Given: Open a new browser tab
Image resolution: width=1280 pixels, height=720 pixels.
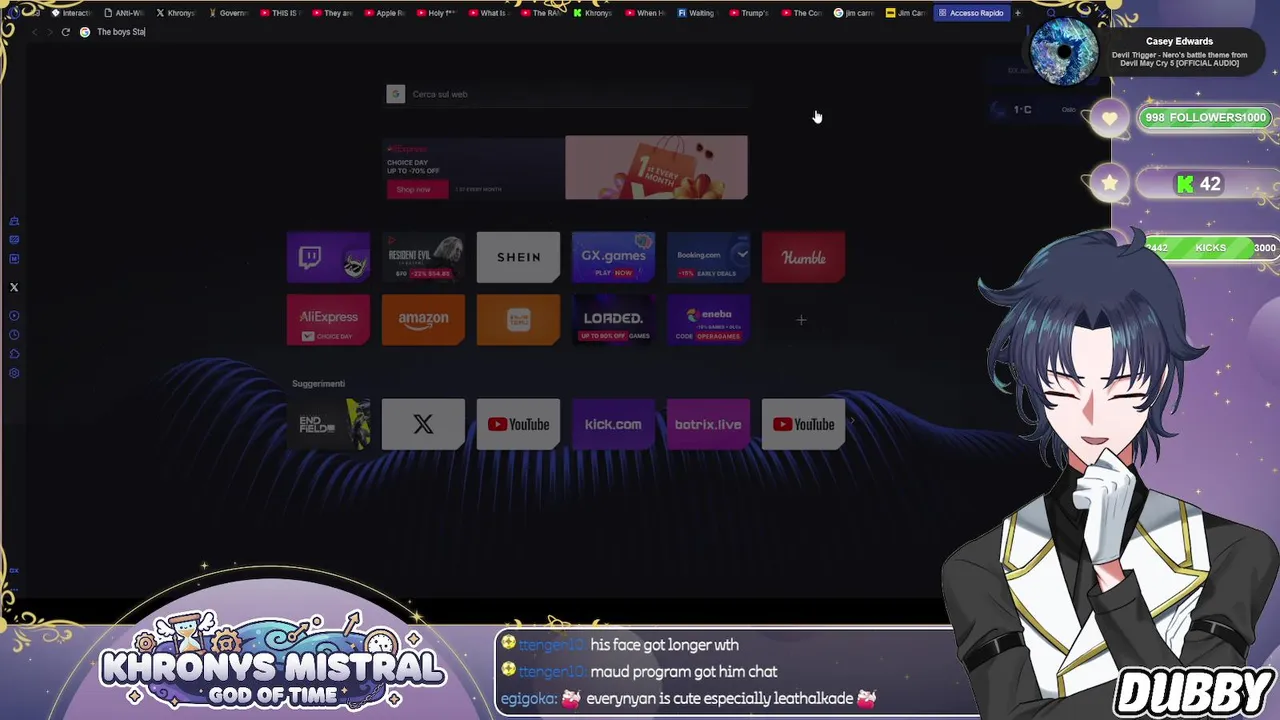Looking at the screenshot, I should tap(1018, 13).
